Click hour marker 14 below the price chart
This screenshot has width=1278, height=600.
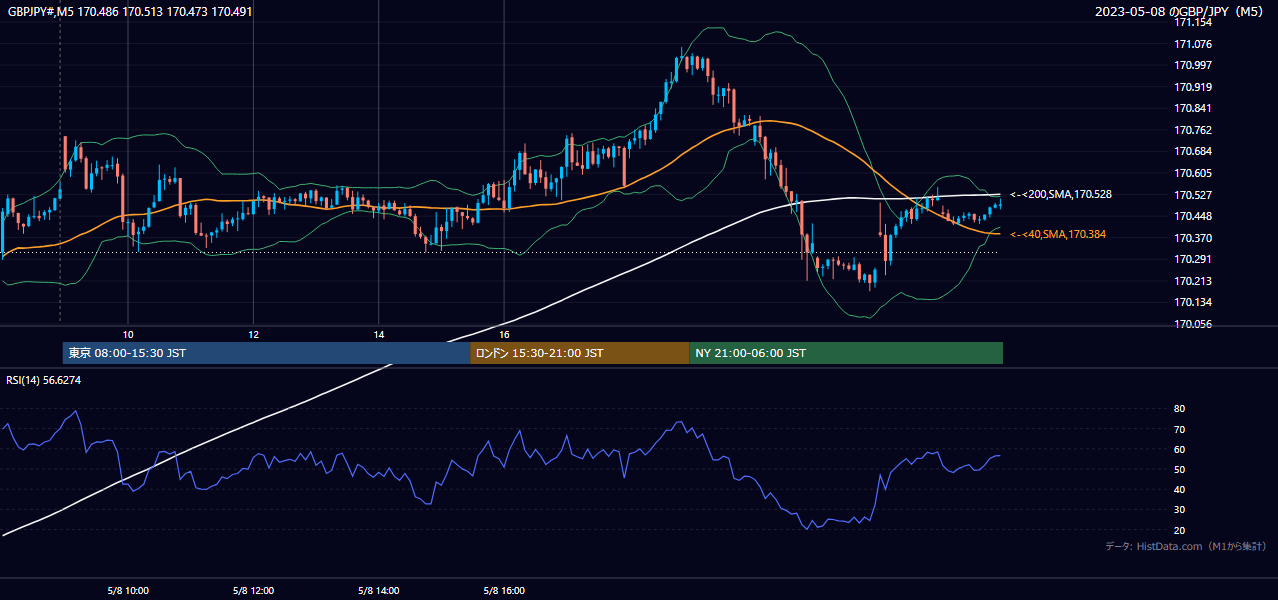tap(379, 334)
